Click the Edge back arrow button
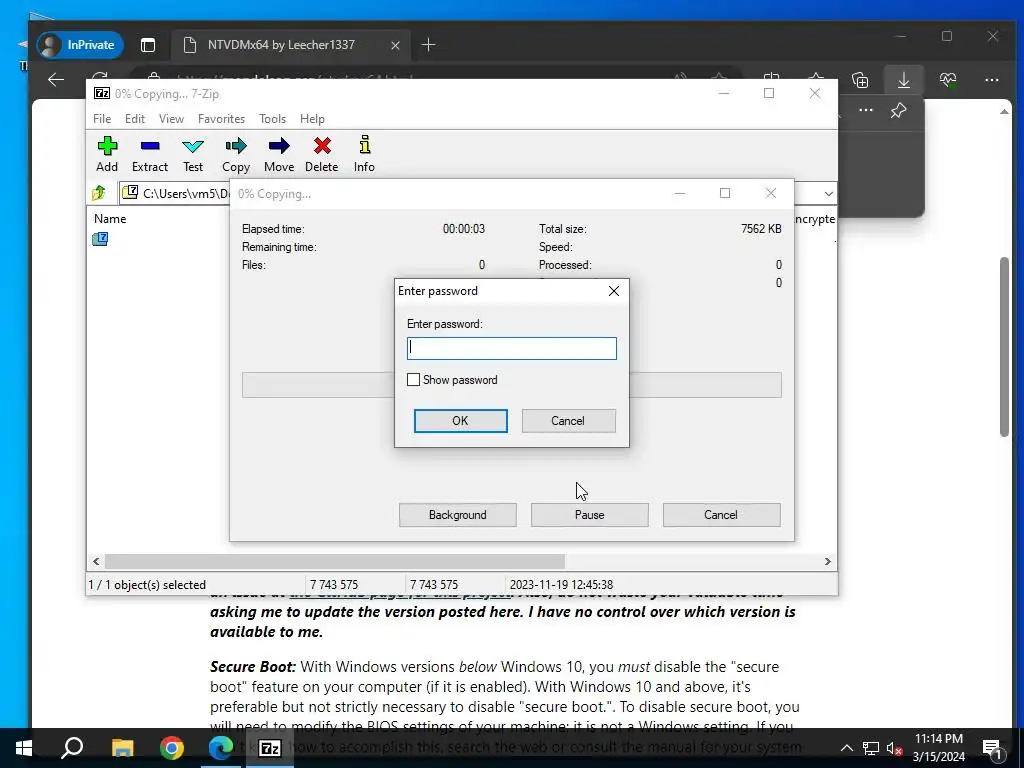The width and height of the screenshot is (1024, 768). [x=56, y=80]
